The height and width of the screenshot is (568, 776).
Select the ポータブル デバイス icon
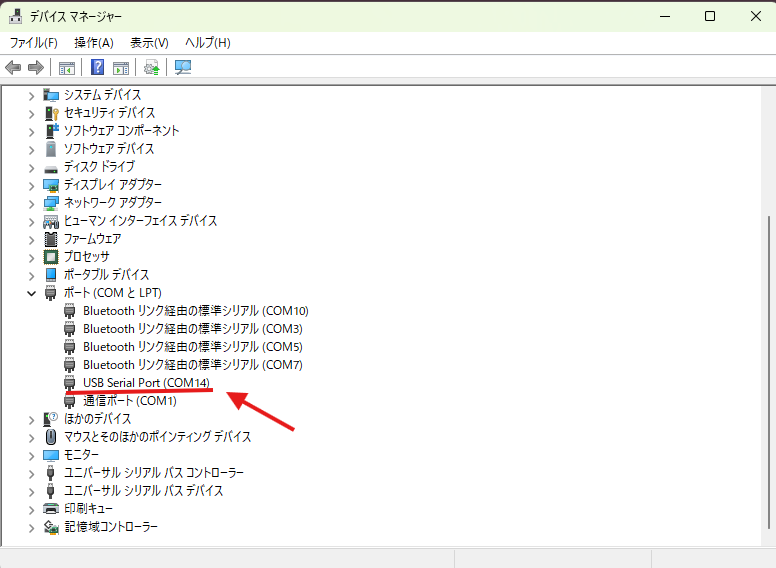coord(50,275)
